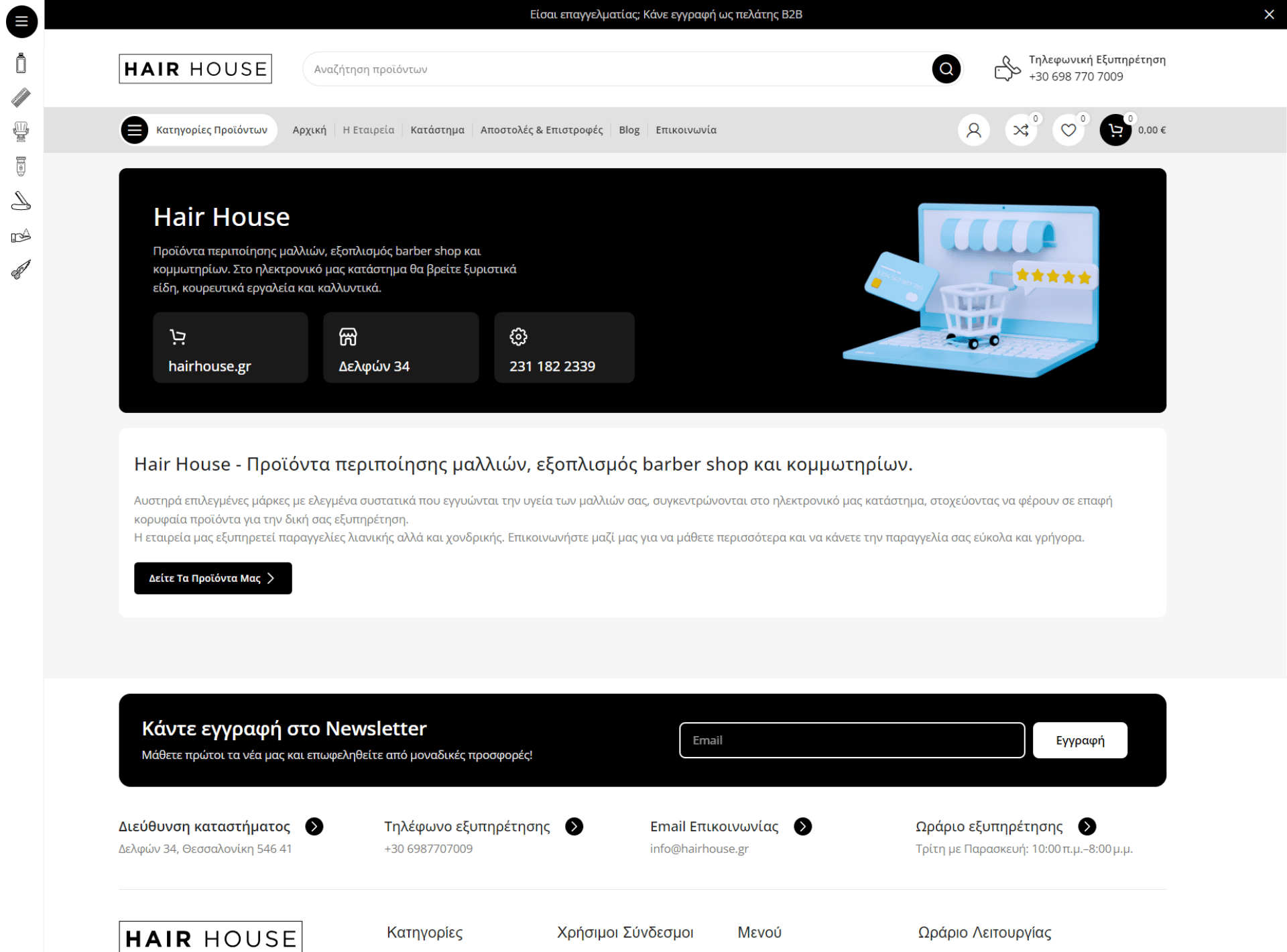Select the Επικοινωνία menu item

pyautogui.click(x=686, y=129)
